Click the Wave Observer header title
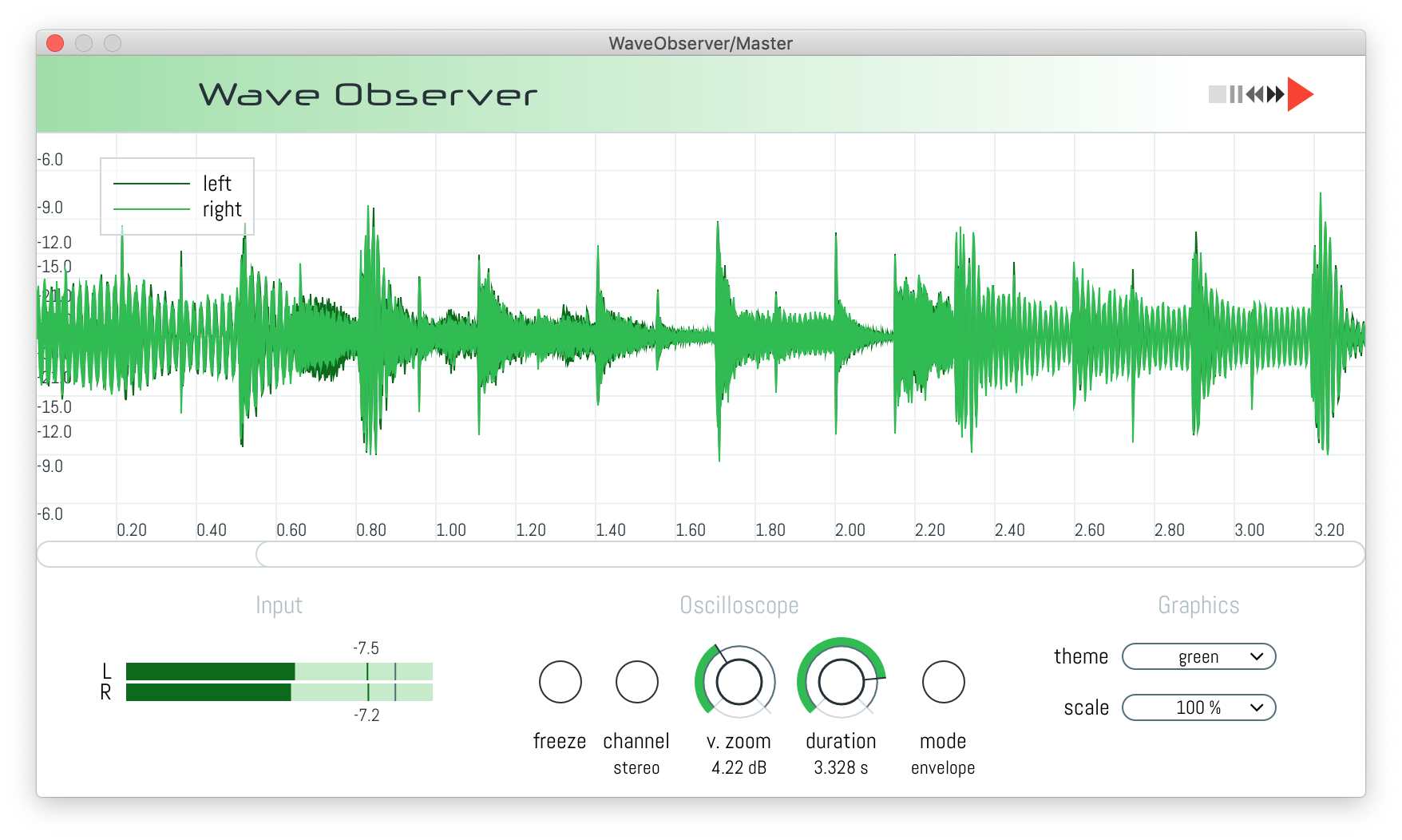The image size is (1402, 840). pyautogui.click(x=367, y=95)
